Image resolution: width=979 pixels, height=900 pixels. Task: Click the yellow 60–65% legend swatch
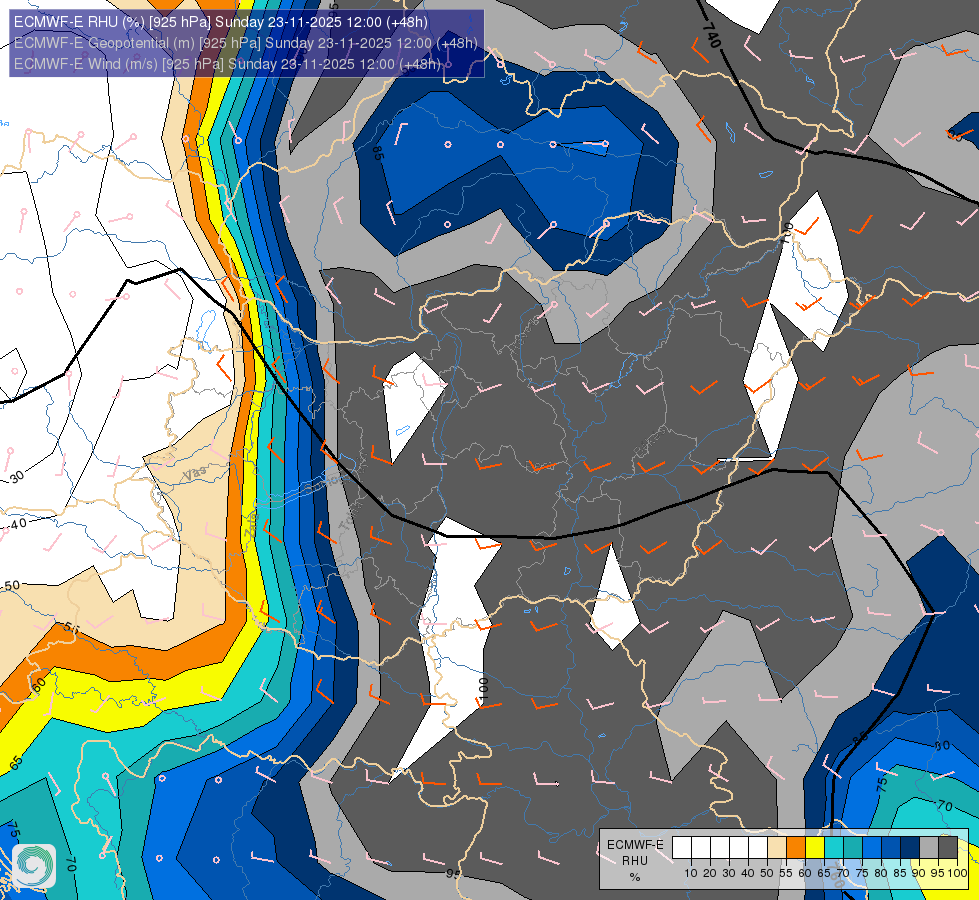(815, 848)
